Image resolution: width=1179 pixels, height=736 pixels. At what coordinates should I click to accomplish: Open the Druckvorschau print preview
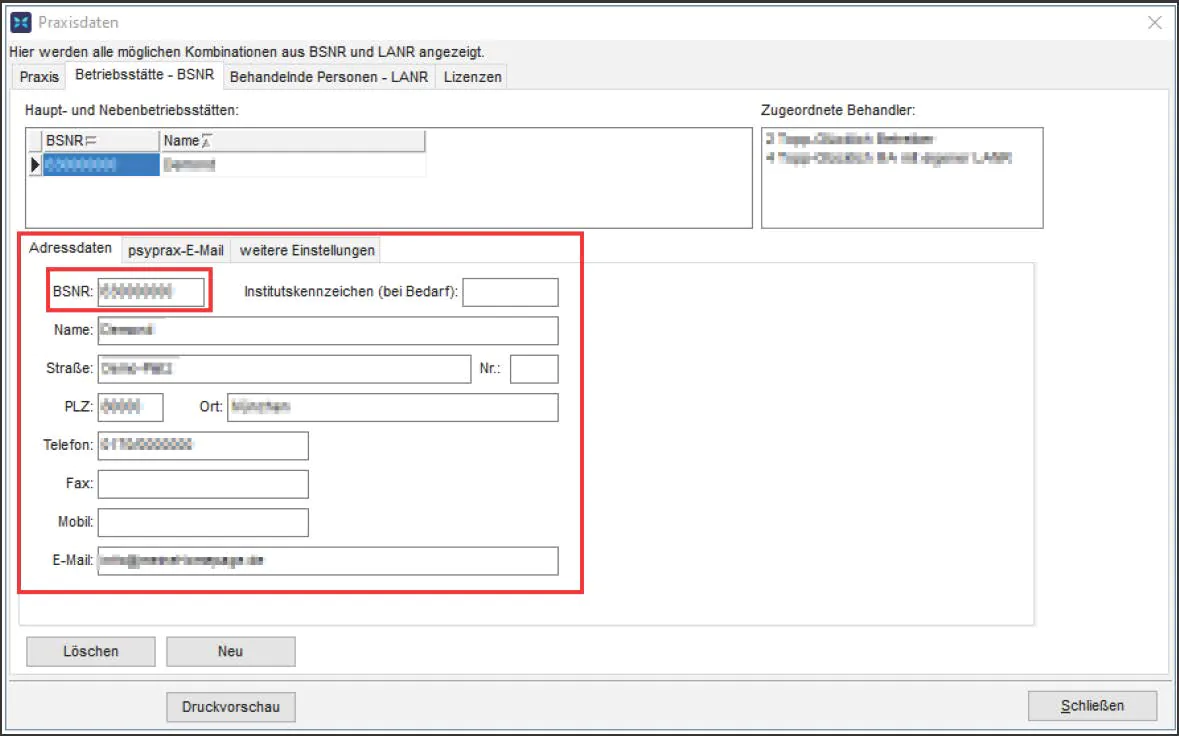(x=231, y=706)
